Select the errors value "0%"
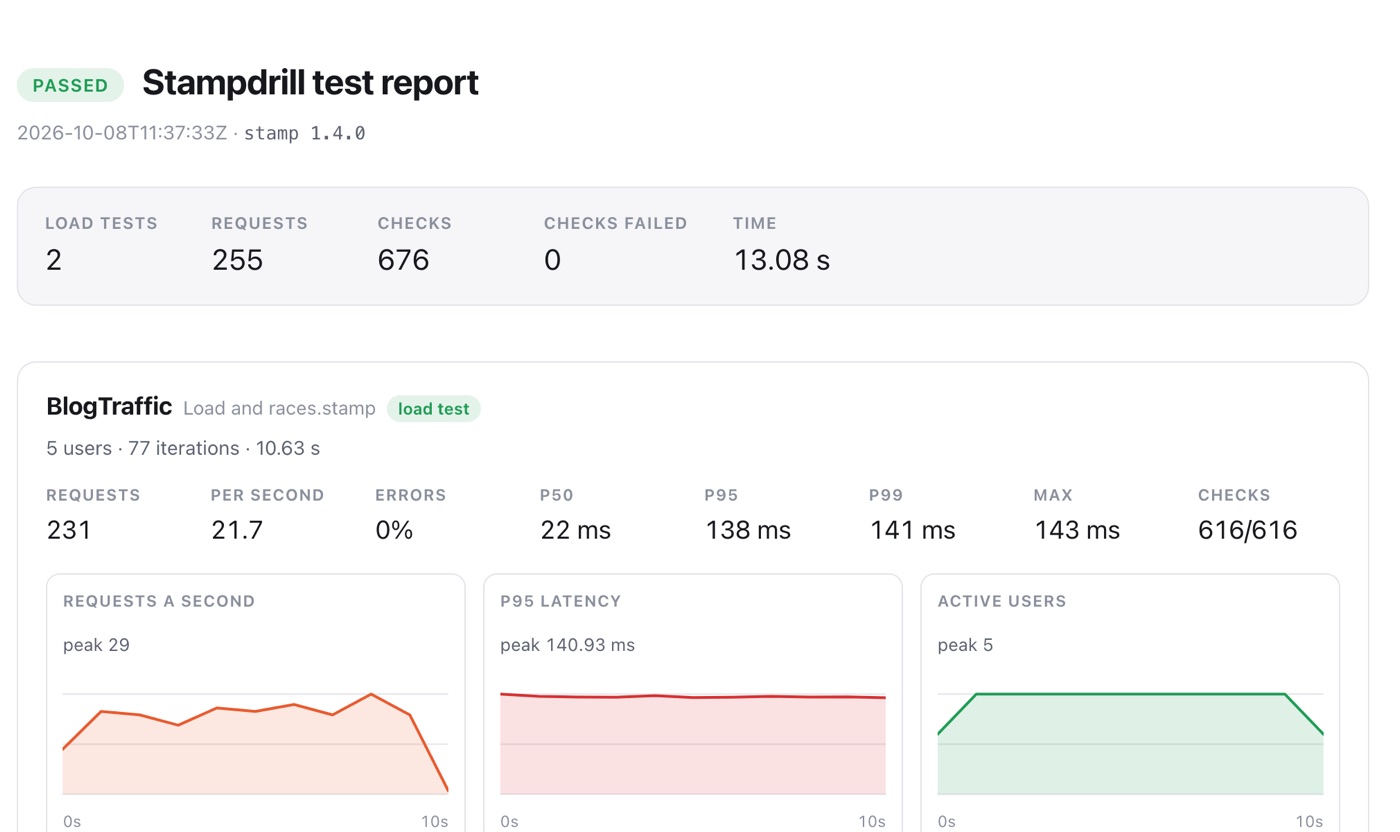The height and width of the screenshot is (832, 1400). point(394,530)
